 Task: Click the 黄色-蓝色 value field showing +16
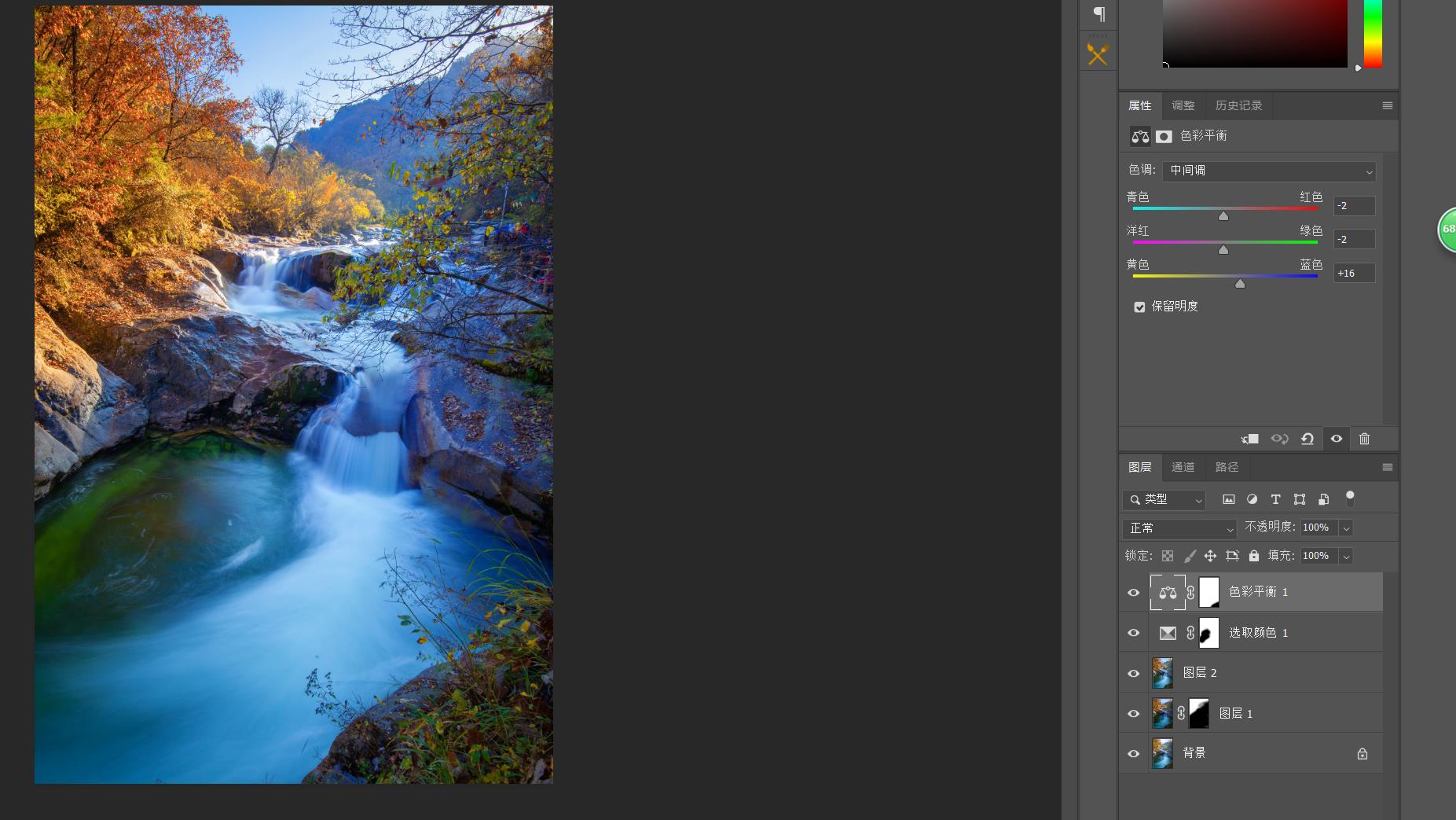click(1355, 274)
